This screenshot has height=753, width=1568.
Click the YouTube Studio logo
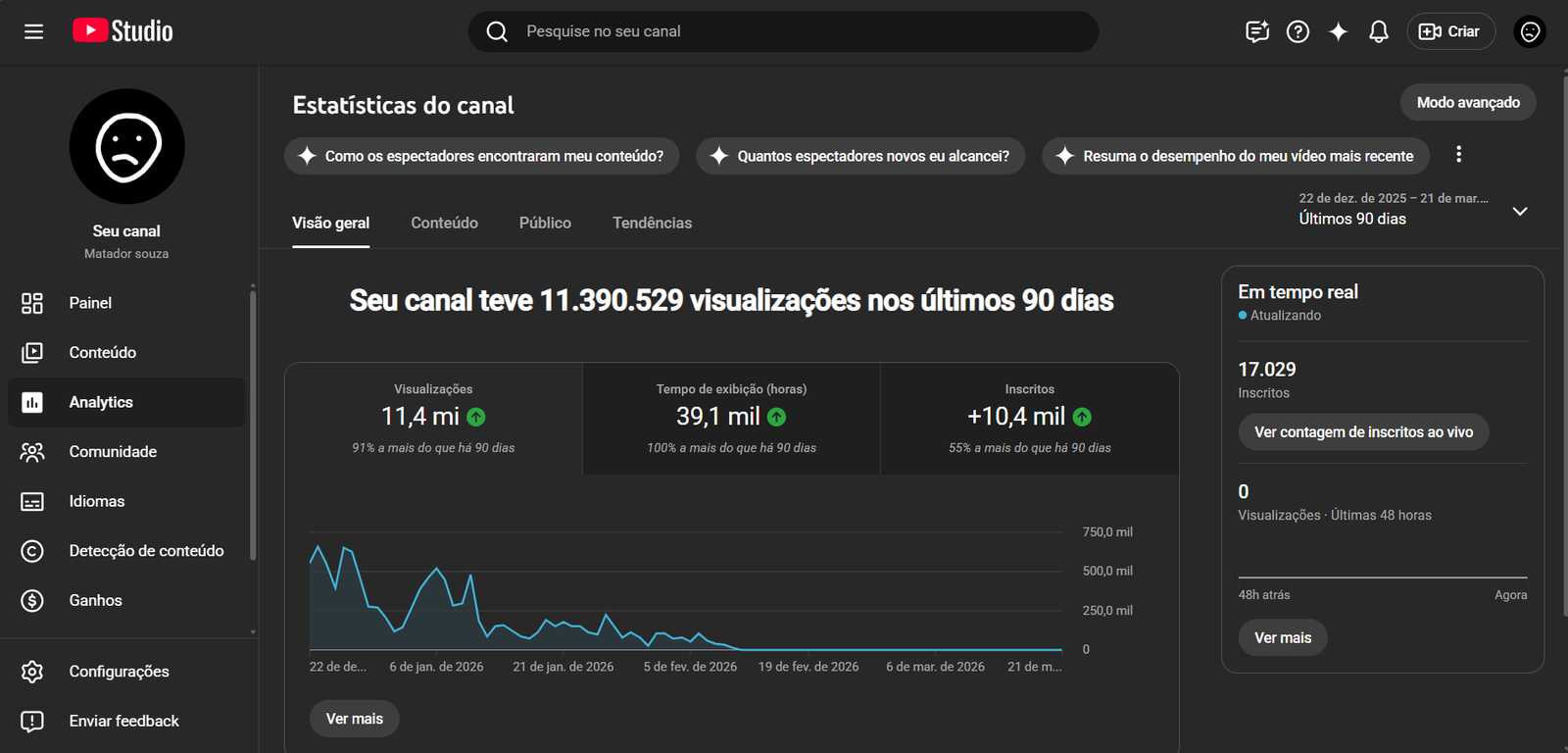pyautogui.click(x=122, y=31)
